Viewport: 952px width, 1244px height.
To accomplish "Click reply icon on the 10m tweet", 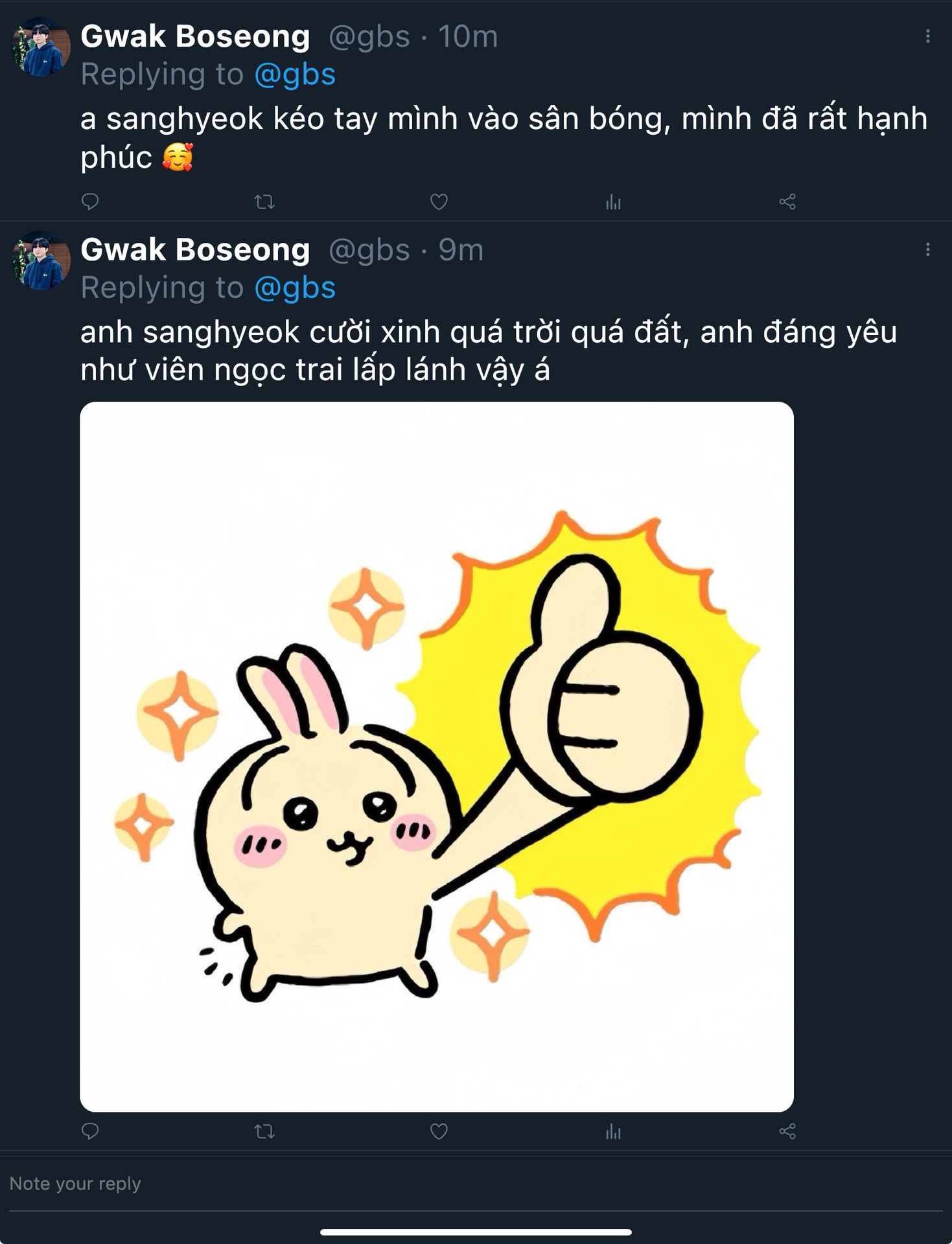I will click(x=90, y=202).
